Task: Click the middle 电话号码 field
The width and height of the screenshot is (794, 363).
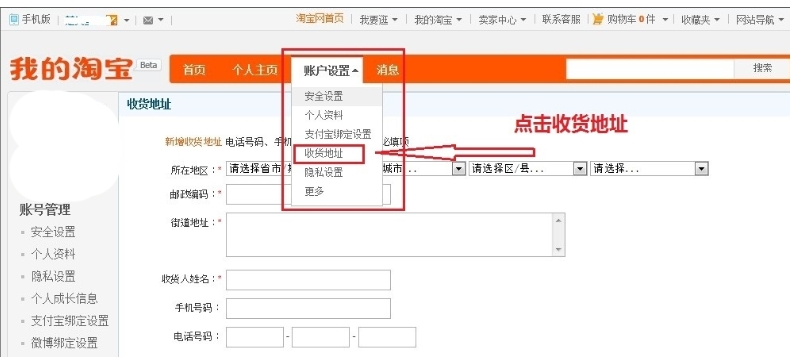Action: click(x=321, y=337)
